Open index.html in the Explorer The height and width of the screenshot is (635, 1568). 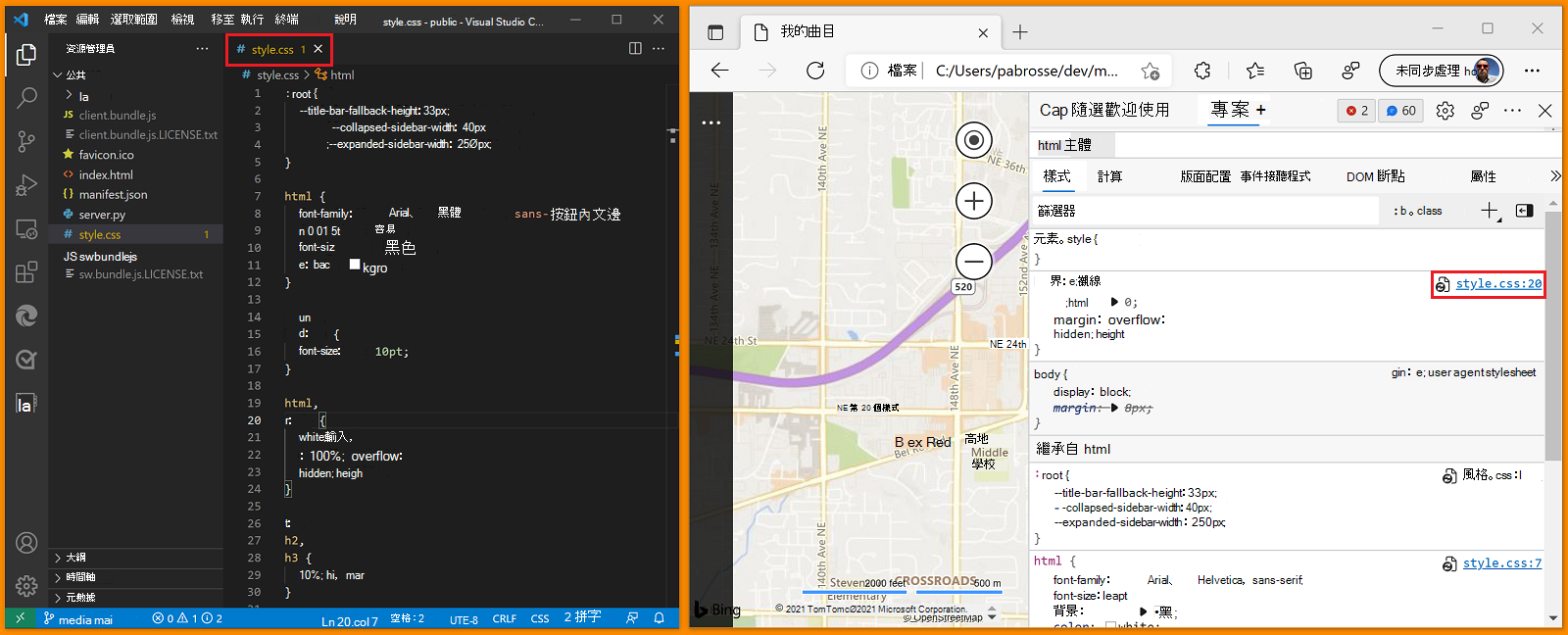pyautogui.click(x=135, y=174)
